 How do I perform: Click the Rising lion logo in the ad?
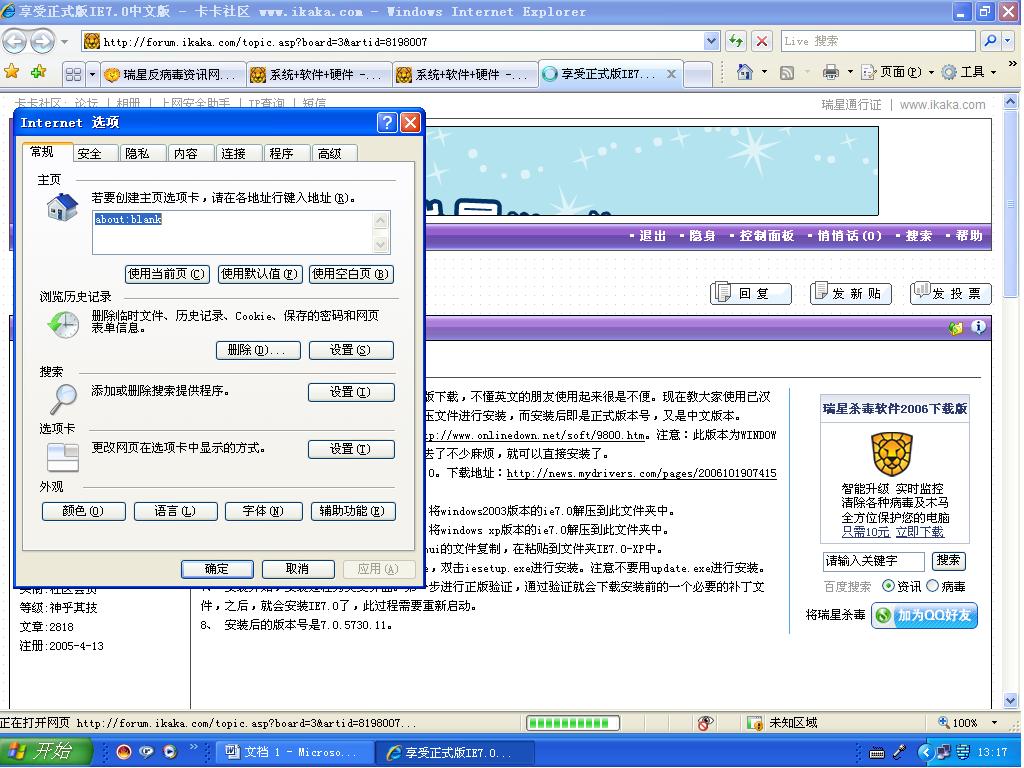point(892,455)
